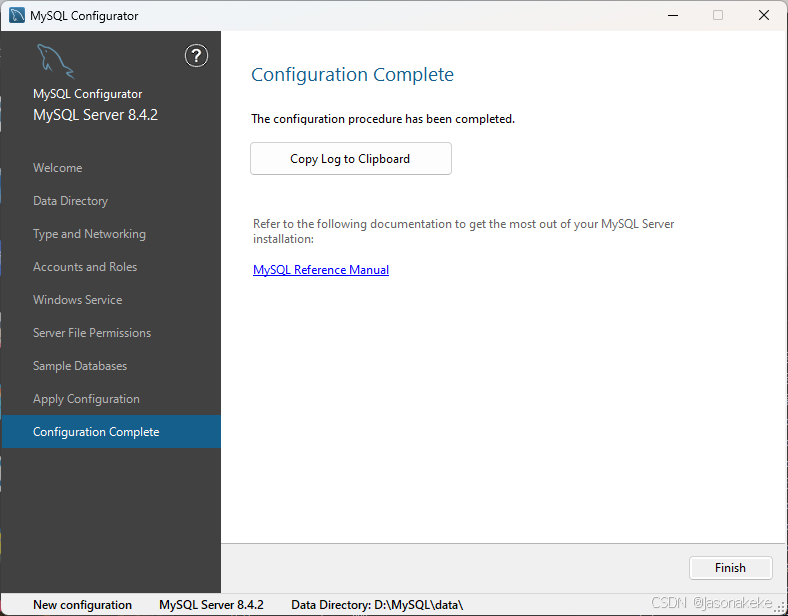This screenshot has height=616, width=788.
Task: Select the Data Directory step
Action: 70,201
